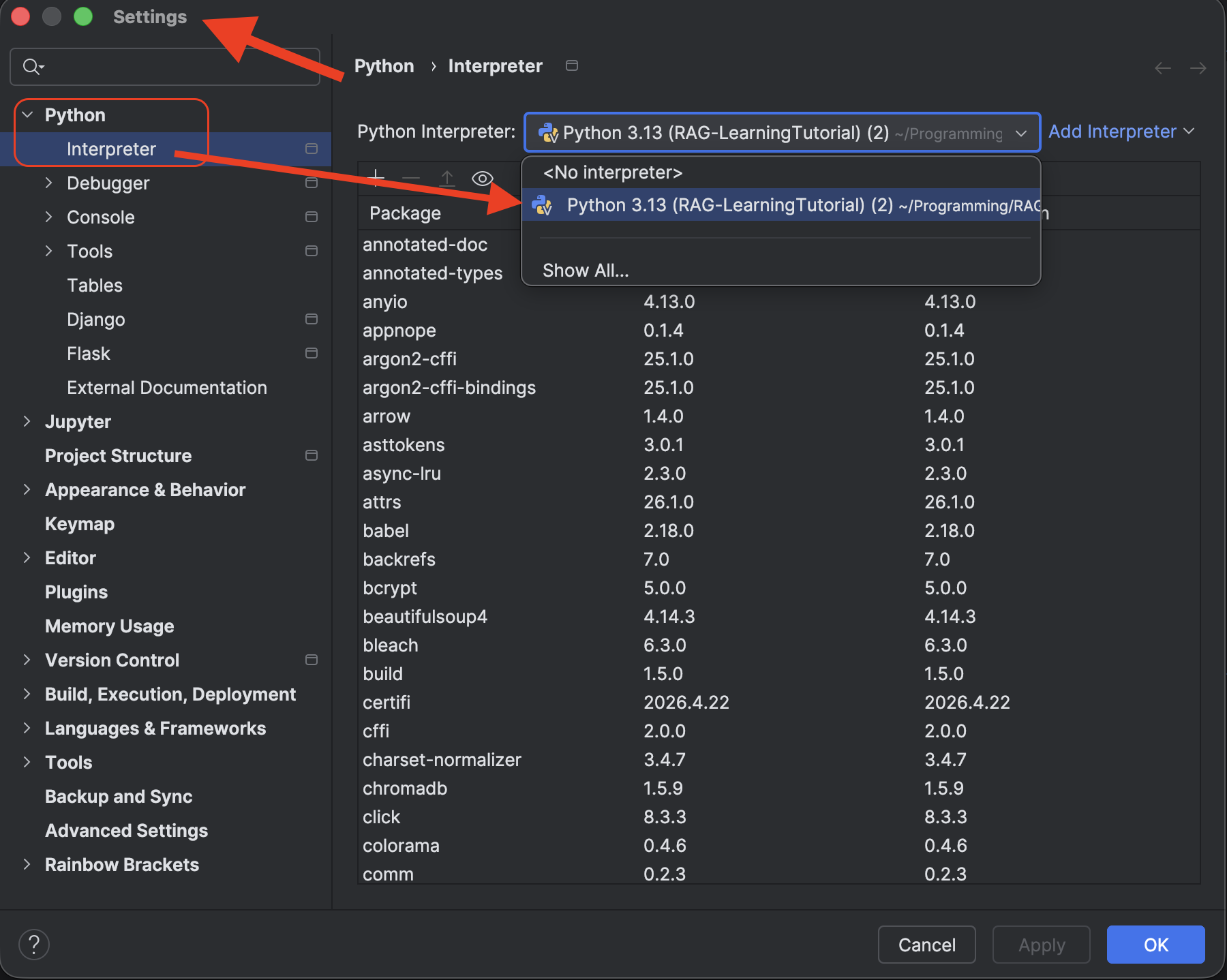1227x980 pixels.
Task: Select the argon2-cffi-bindings package row
Action: coord(778,388)
